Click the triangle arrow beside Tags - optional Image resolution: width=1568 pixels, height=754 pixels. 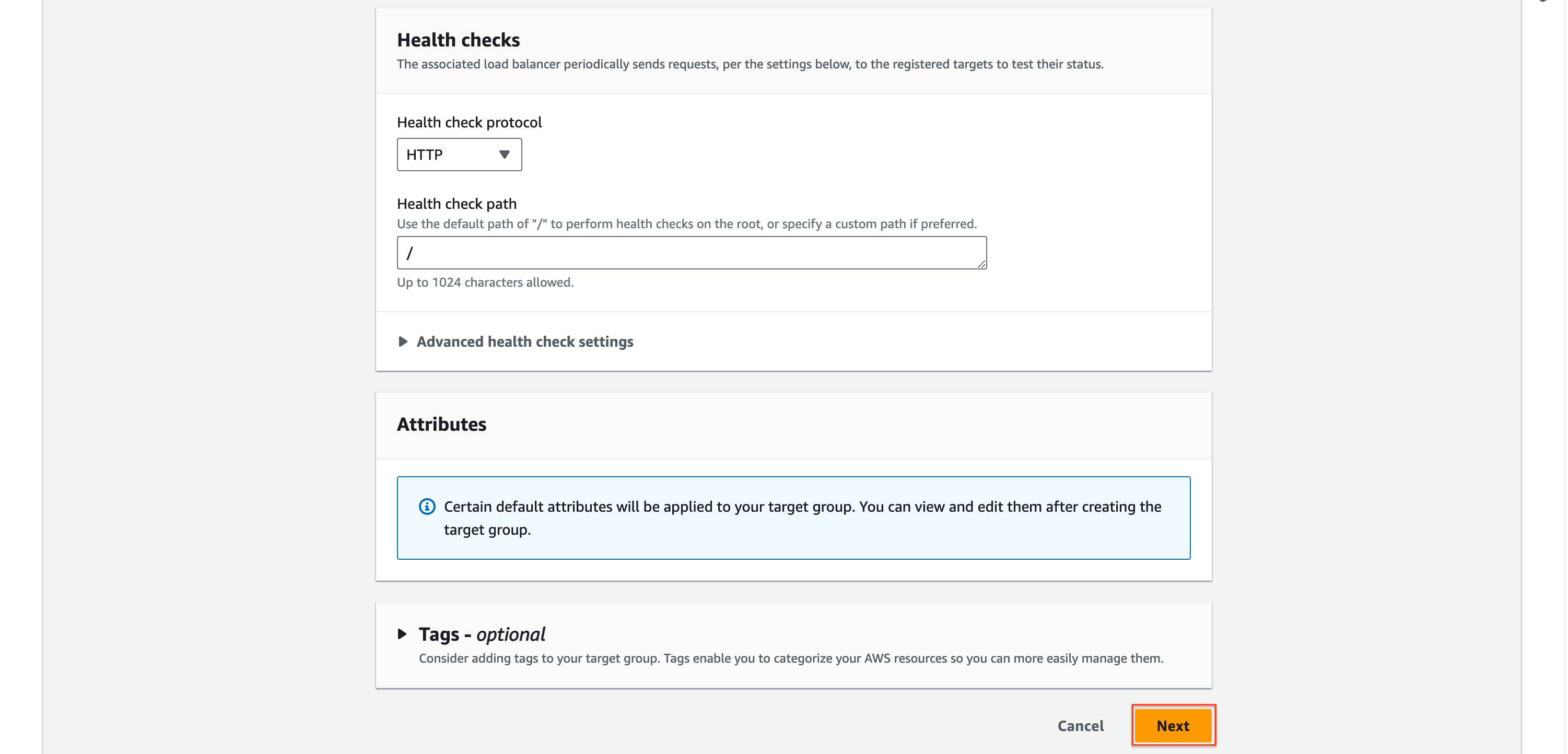(402, 634)
